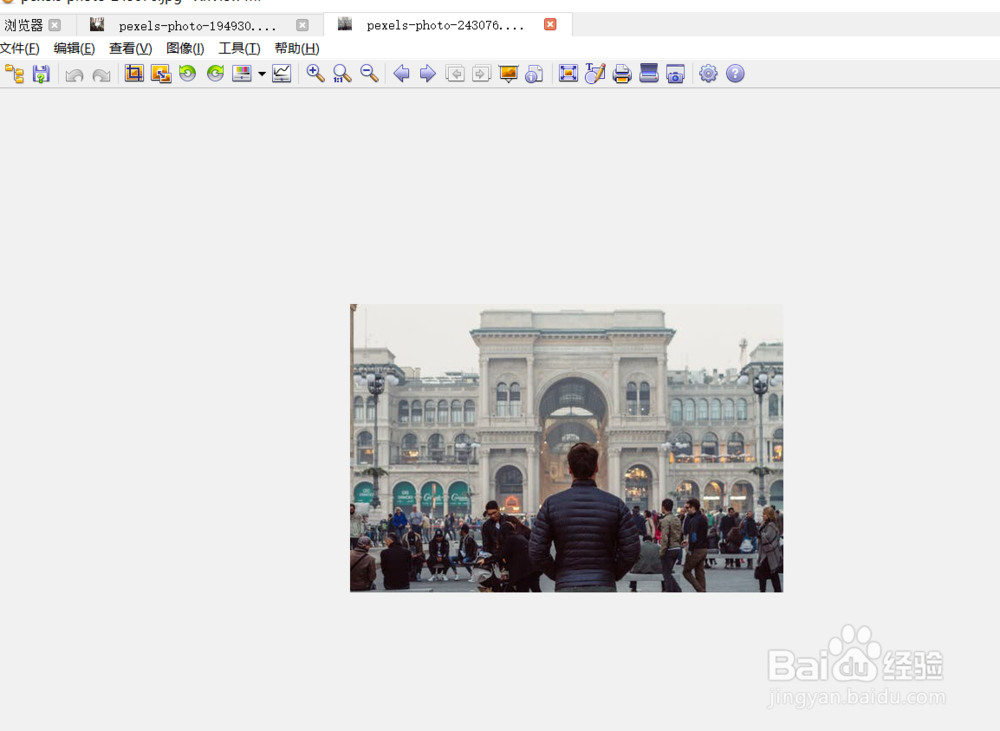
Task: Select the Crop tool icon
Action: coord(134,73)
